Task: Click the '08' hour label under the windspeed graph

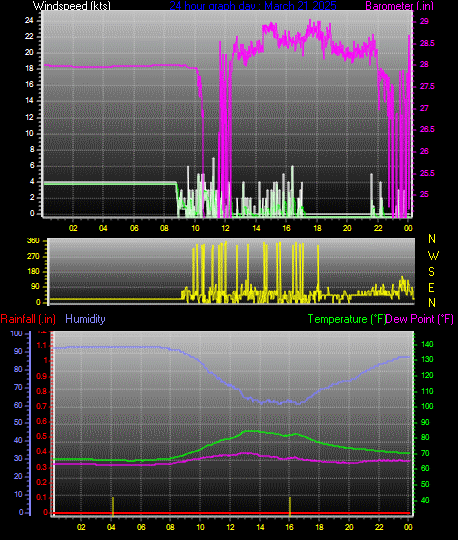Action: 164,228
